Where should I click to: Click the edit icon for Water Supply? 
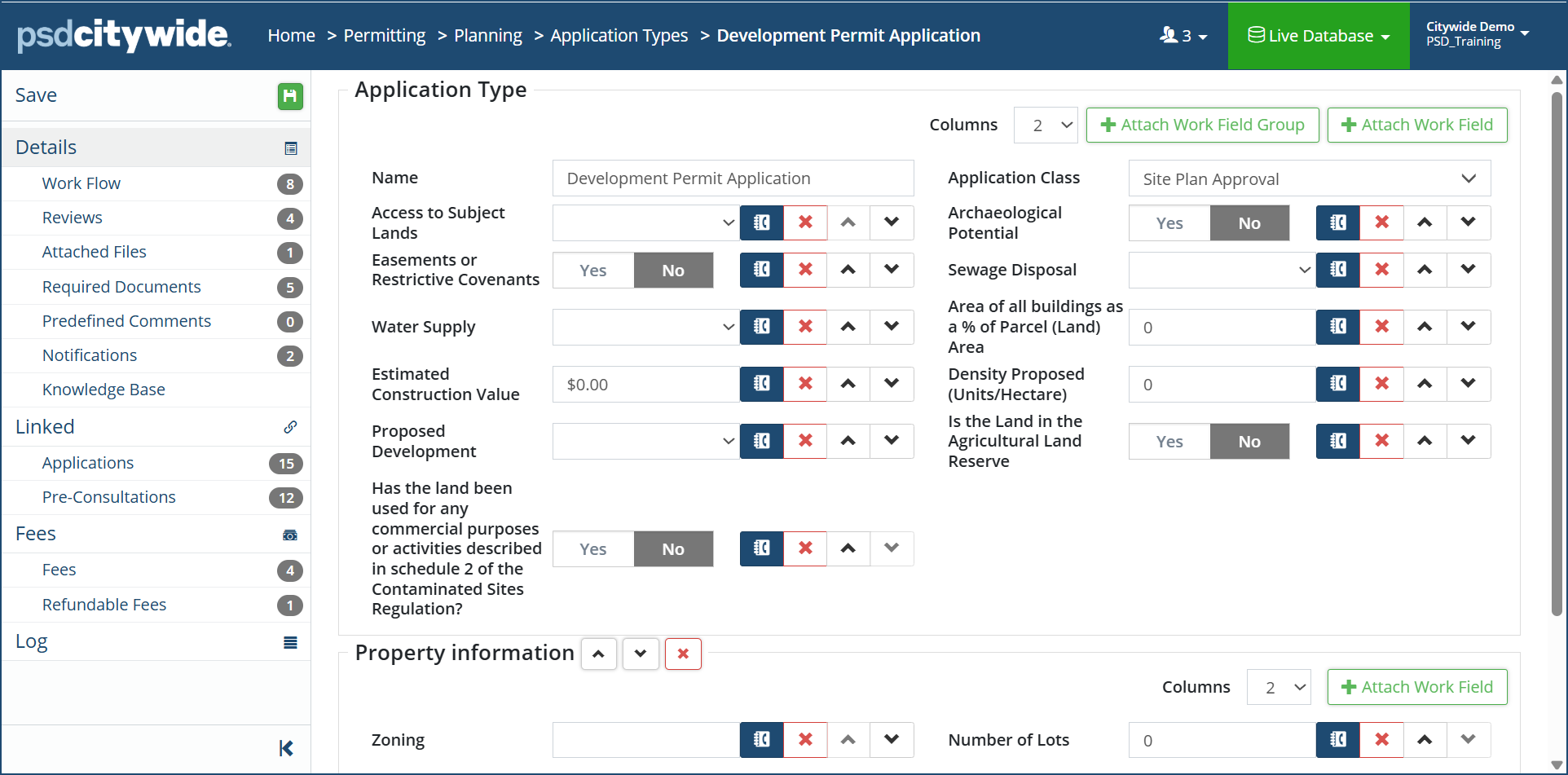[x=761, y=327]
